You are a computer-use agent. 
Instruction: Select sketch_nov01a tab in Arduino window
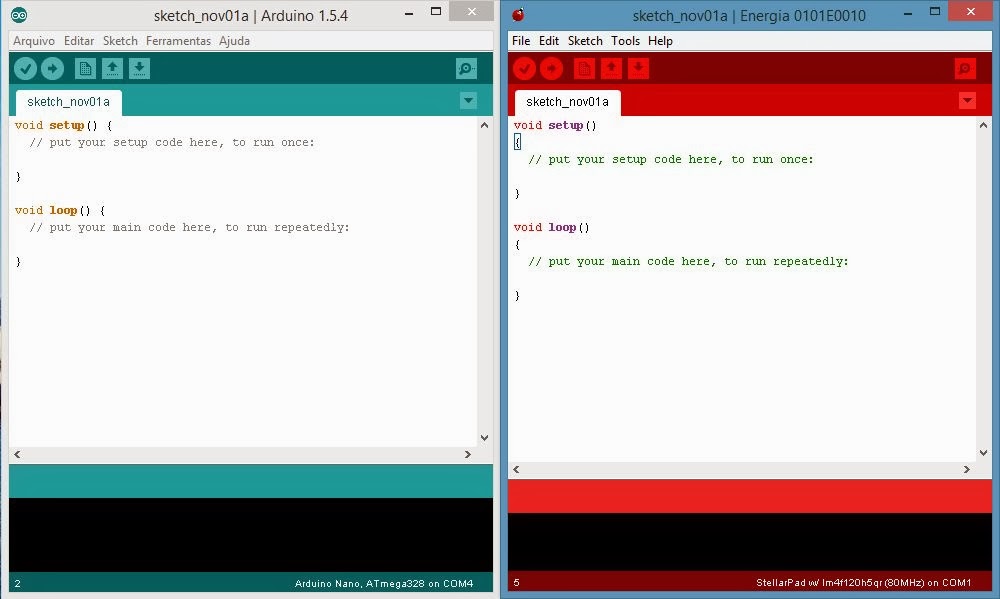click(x=68, y=102)
